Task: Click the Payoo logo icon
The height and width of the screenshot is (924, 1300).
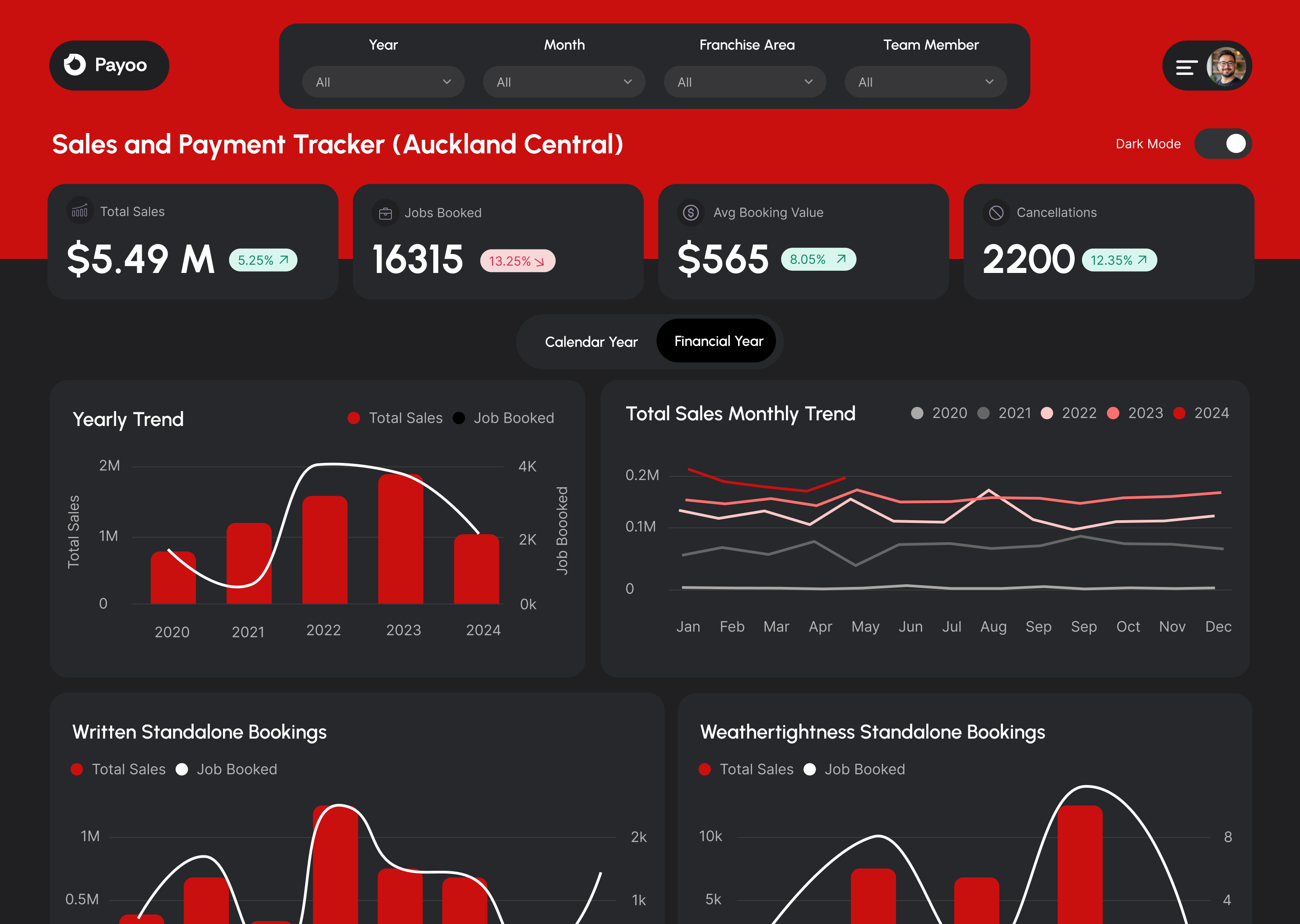Action: 74,65
